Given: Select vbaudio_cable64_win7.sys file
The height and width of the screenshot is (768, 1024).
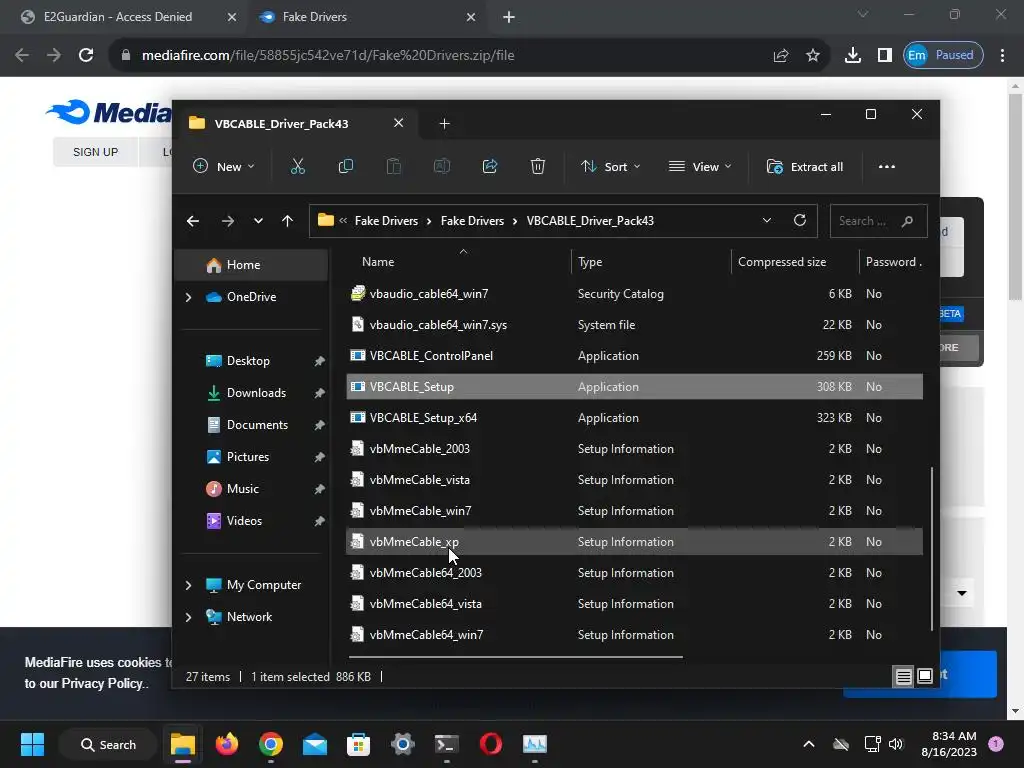Looking at the screenshot, I should click(x=634, y=325).
